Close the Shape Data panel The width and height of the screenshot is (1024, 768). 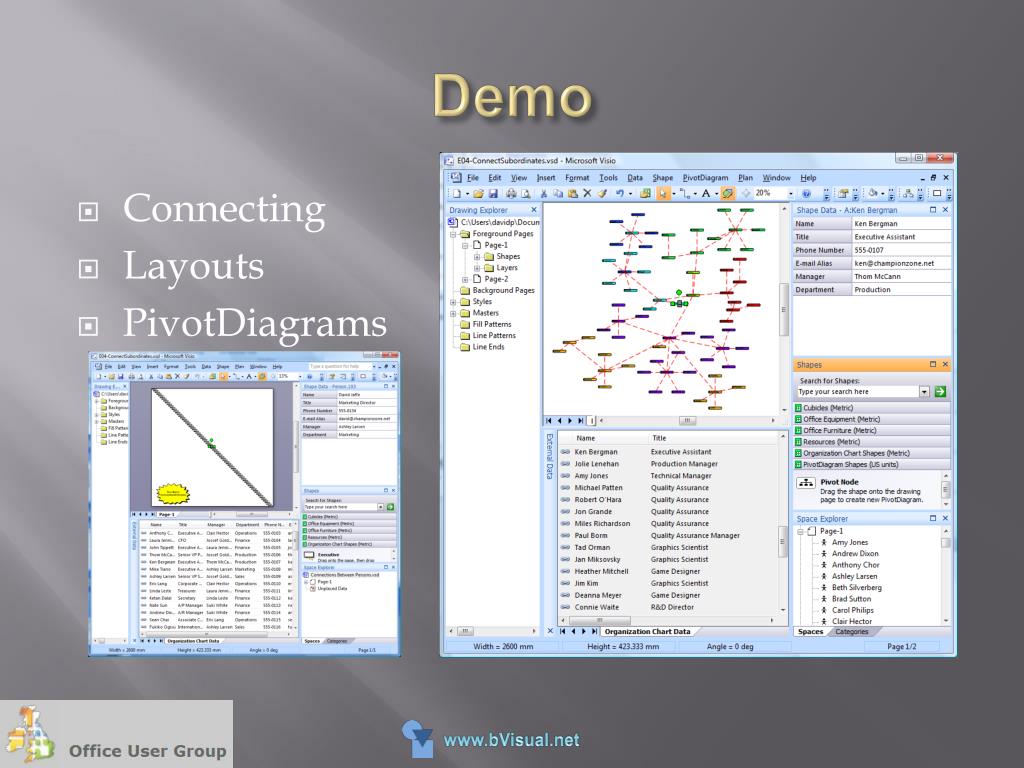[x=945, y=210]
